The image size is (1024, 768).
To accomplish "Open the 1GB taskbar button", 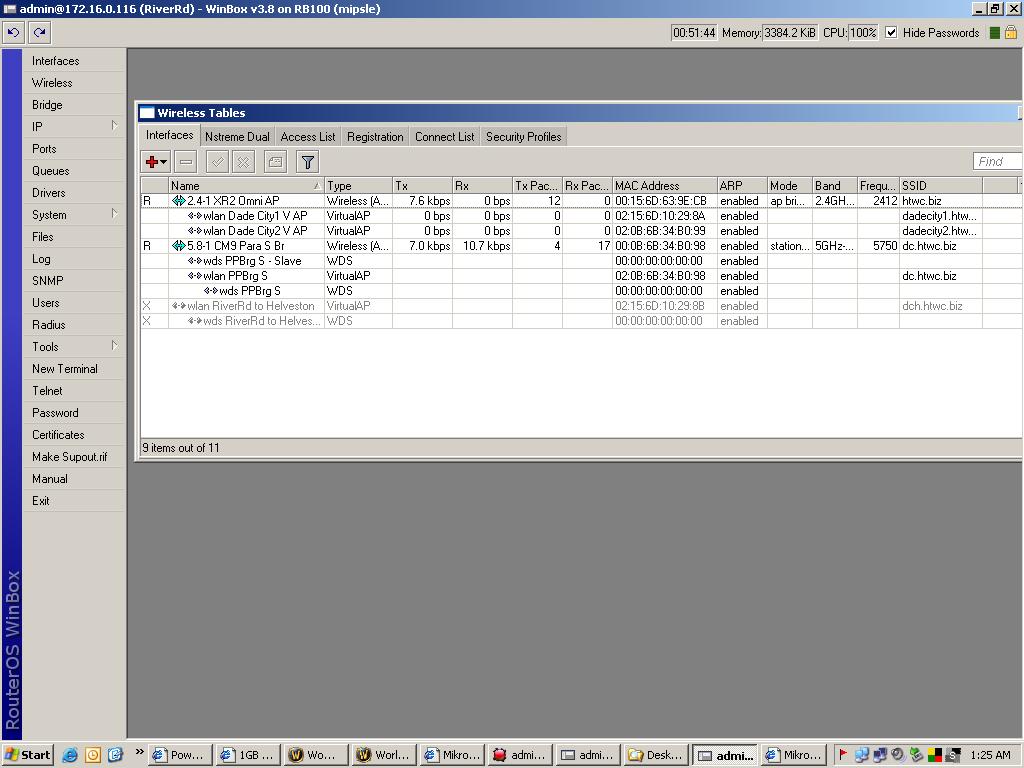I will pos(248,755).
